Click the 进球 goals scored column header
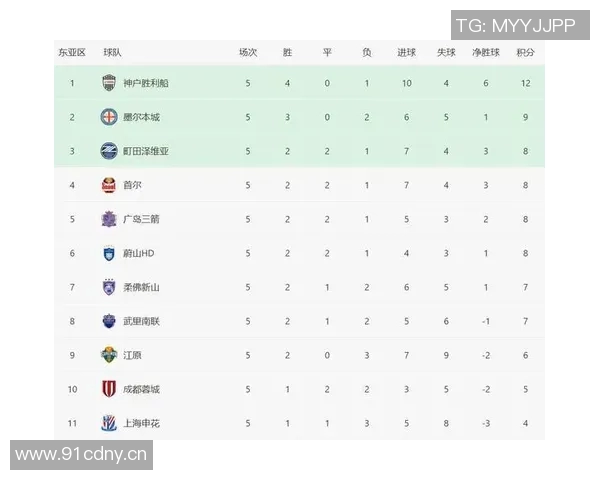Image resolution: width=600 pixels, height=480 pixels. coord(406,52)
